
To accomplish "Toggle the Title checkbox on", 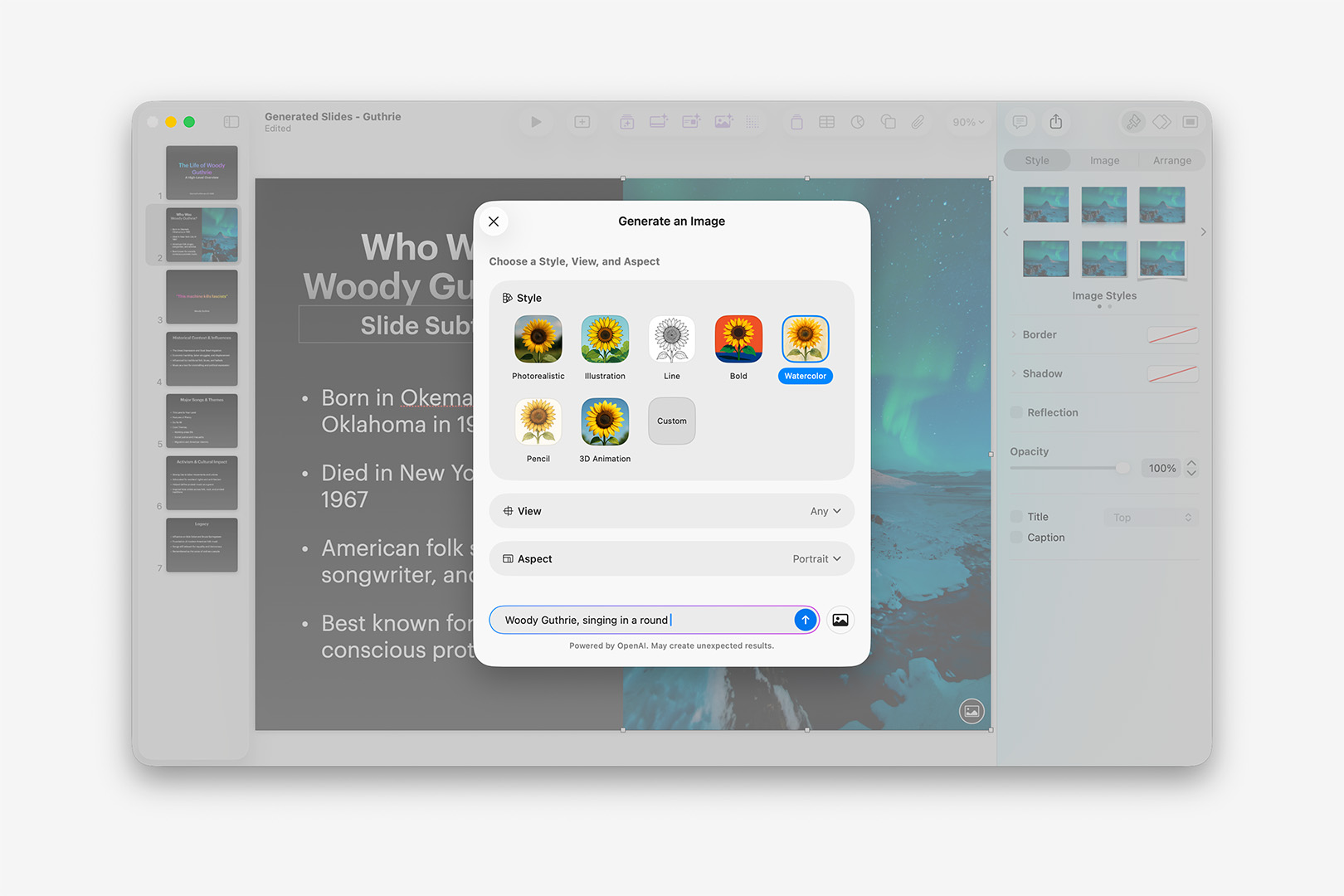I will pos(1016,516).
